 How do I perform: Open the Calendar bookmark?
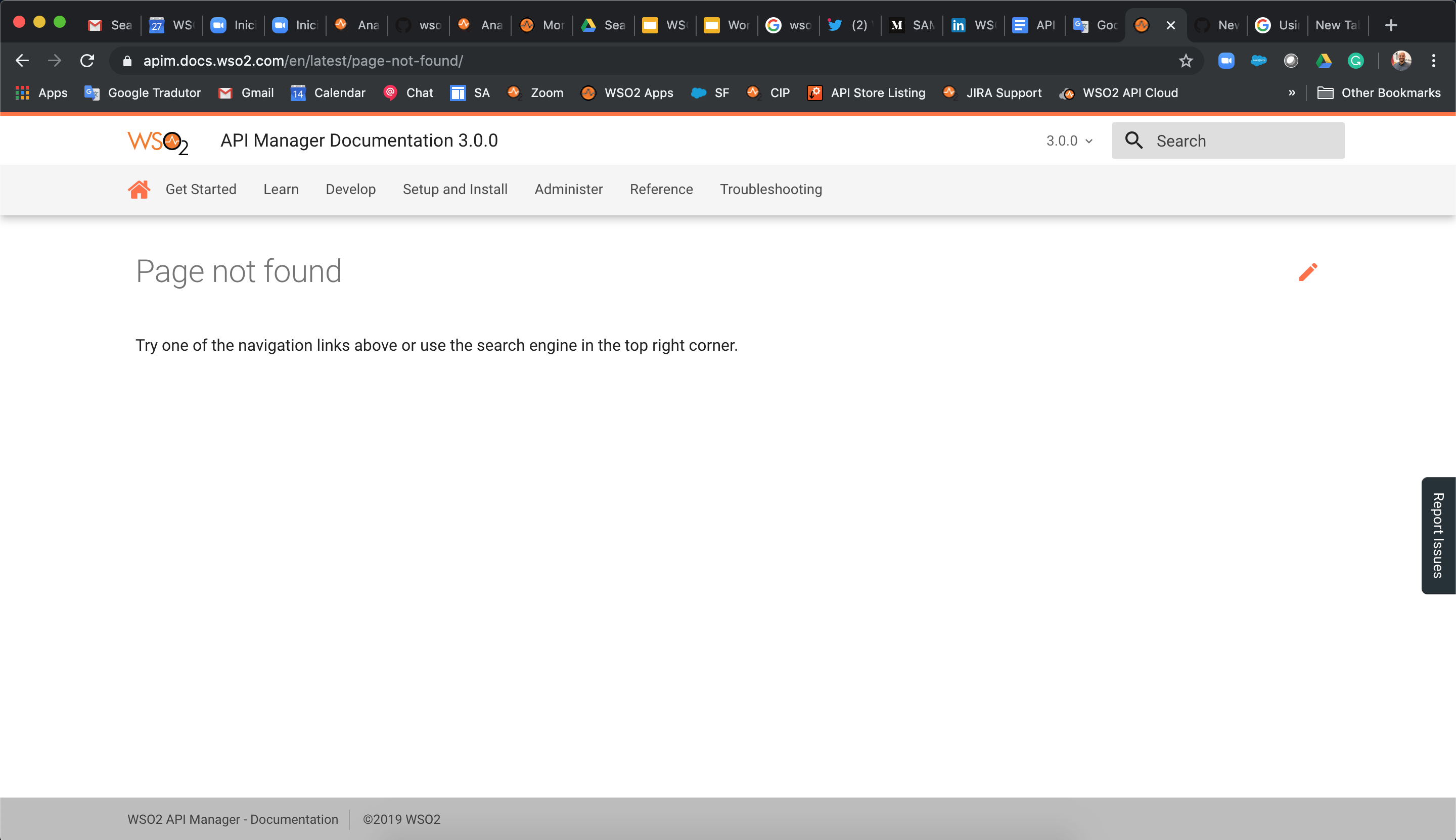point(328,93)
